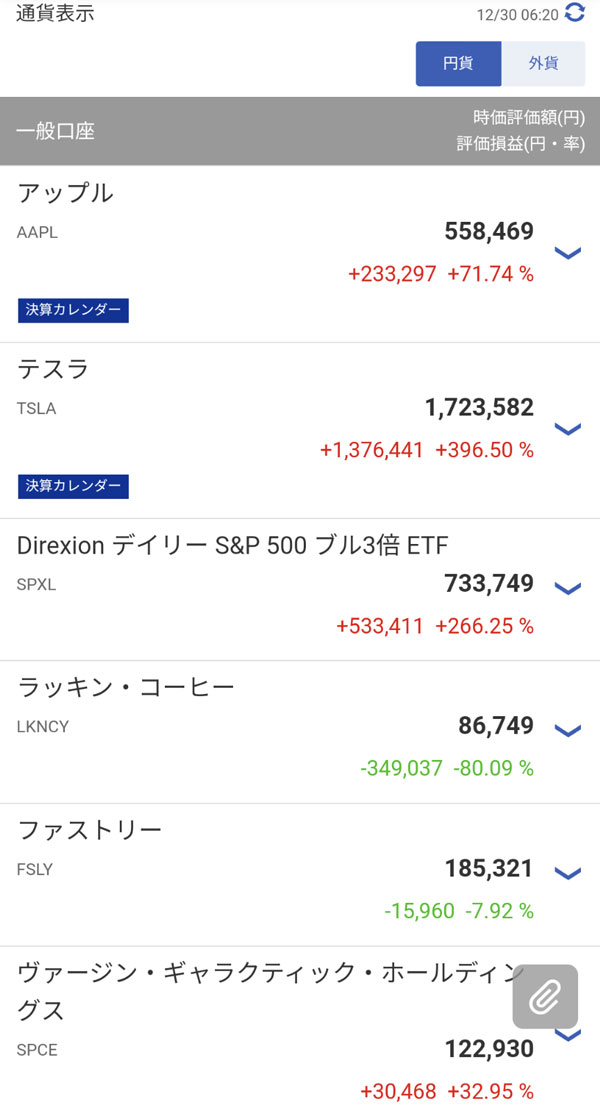Open Direxion デイリー S&P 500 ブル3倍 ETF
The width and height of the screenshot is (600, 1106).
[233, 546]
